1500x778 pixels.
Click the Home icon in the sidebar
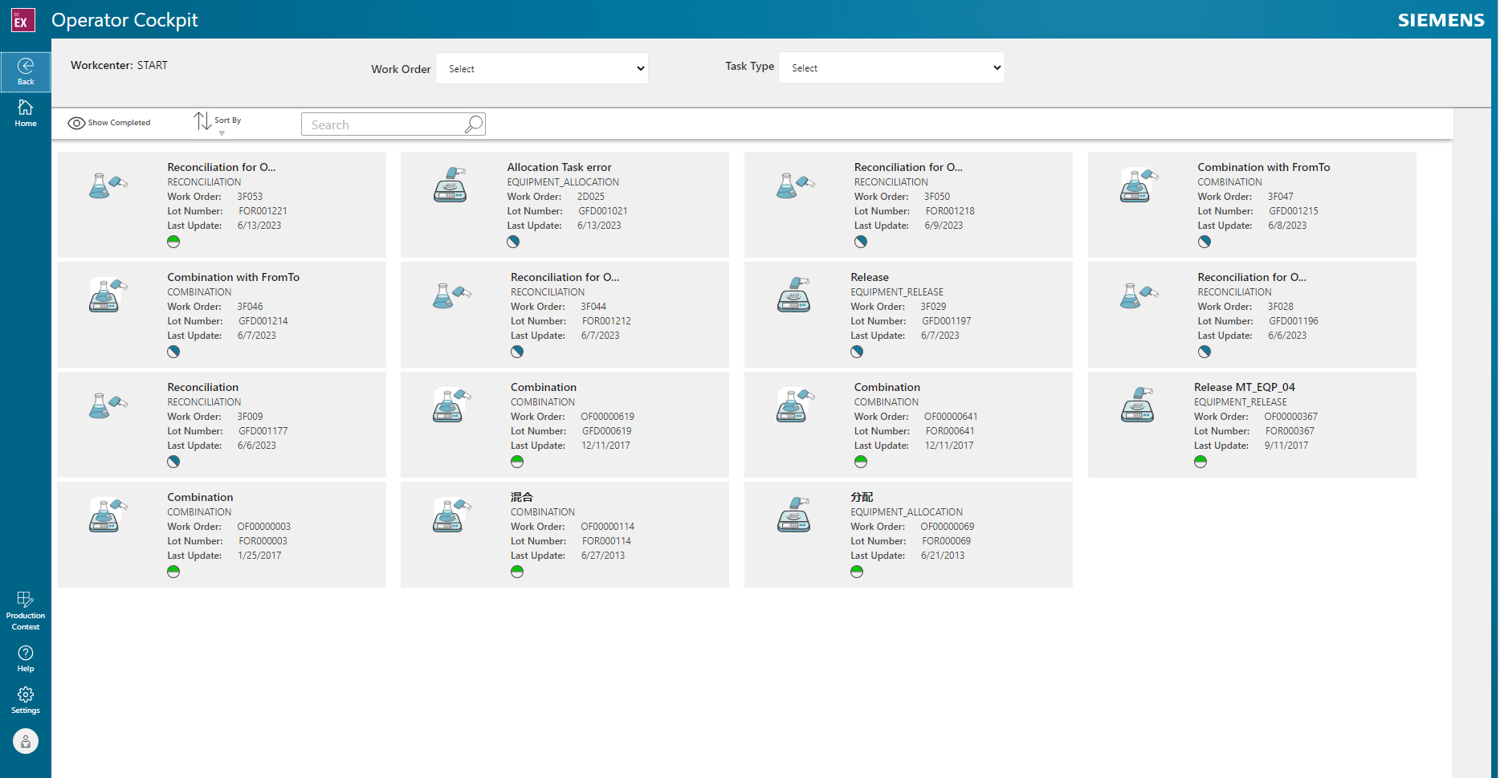(25, 112)
